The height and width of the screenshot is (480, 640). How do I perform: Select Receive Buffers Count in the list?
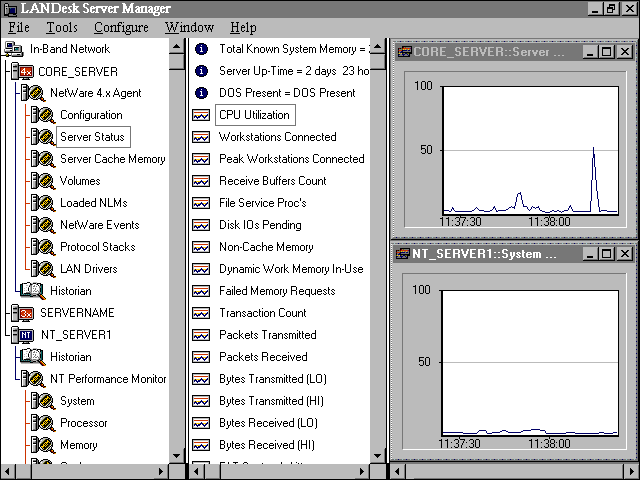click(x=273, y=181)
